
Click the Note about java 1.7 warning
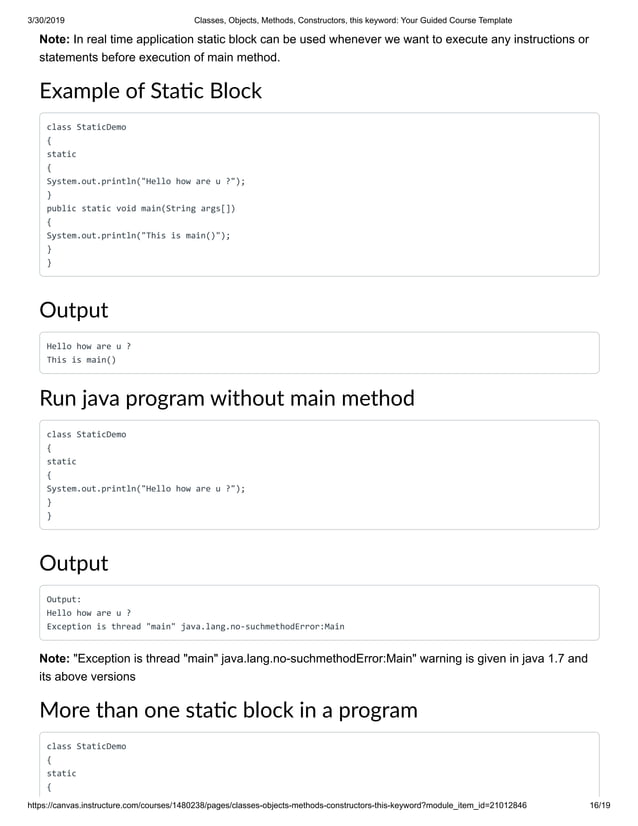[x=313, y=667]
